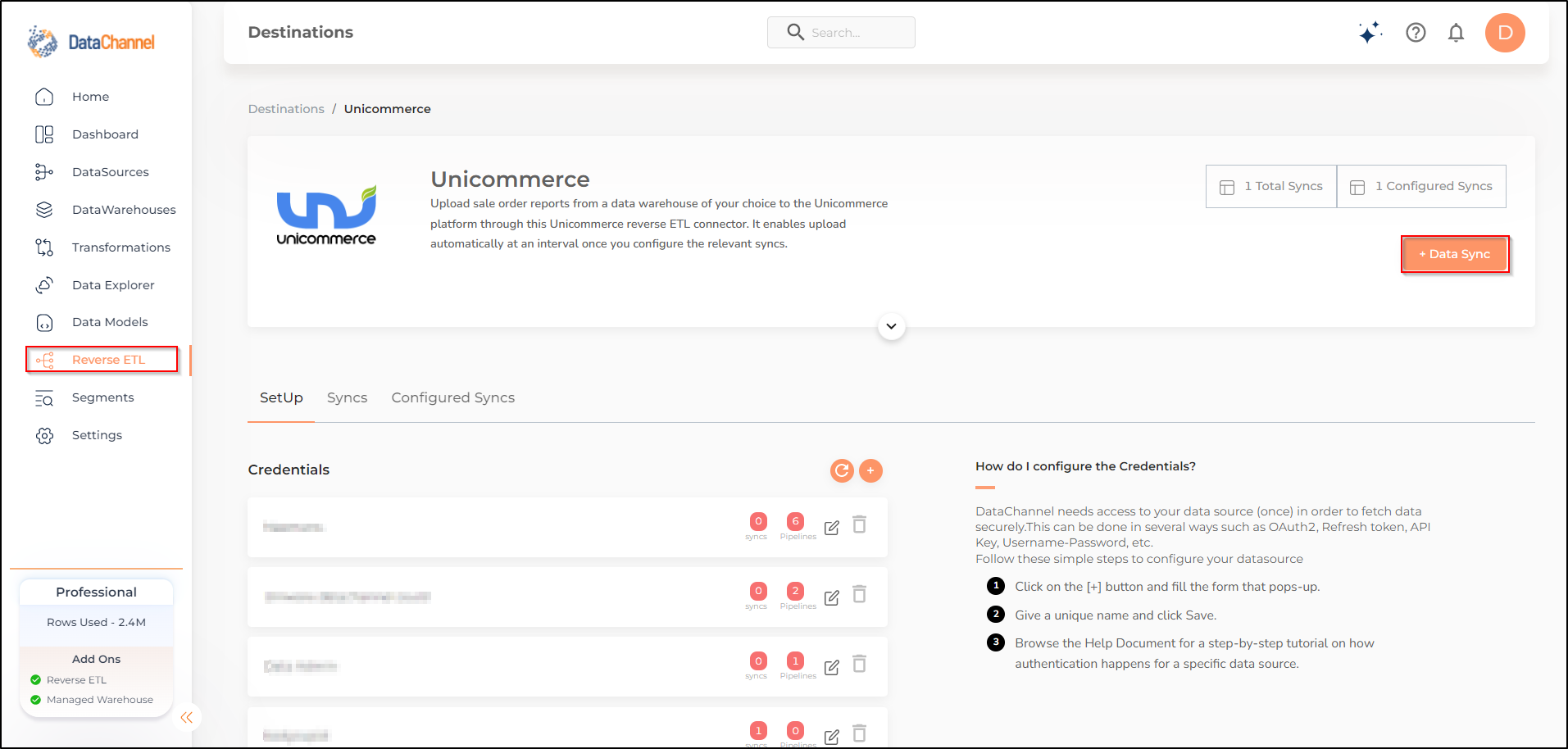
Task: Open Dashboard sidebar item
Action: (105, 134)
